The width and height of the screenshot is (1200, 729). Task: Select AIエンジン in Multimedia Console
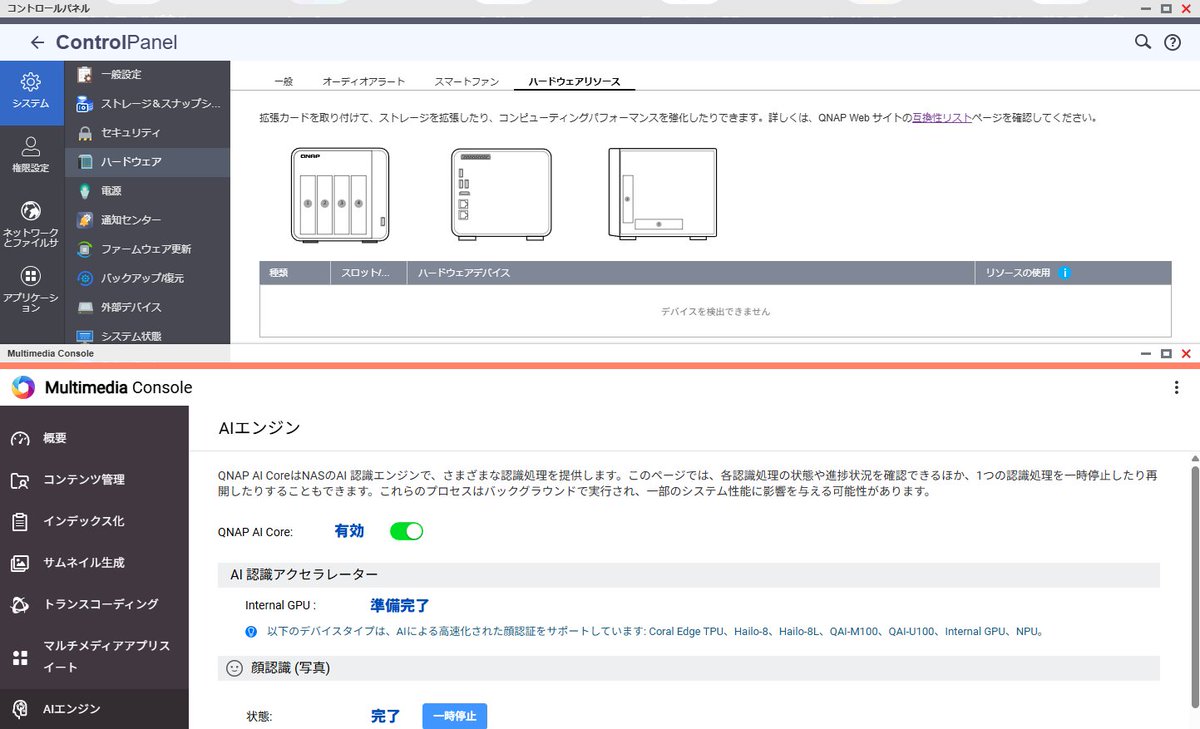pyautogui.click(x=94, y=709)
